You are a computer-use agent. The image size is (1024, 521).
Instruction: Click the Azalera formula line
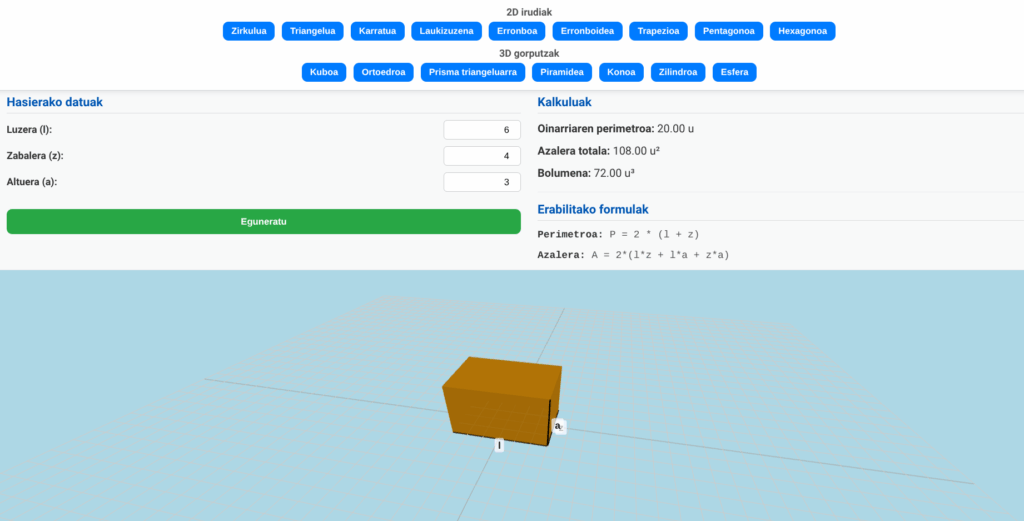tap(633, 255)
